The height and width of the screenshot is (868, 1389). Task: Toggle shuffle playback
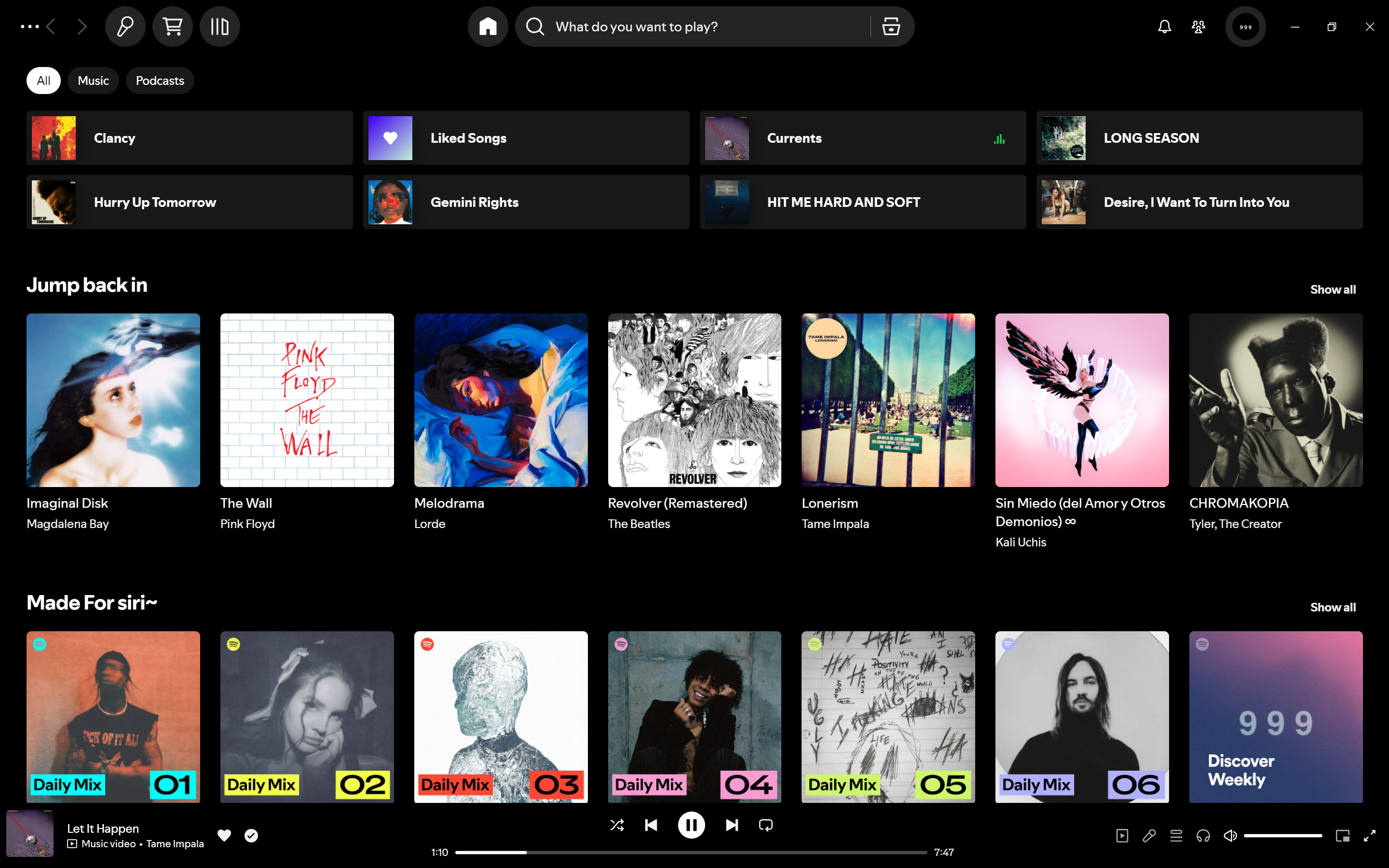pos(617,825)
